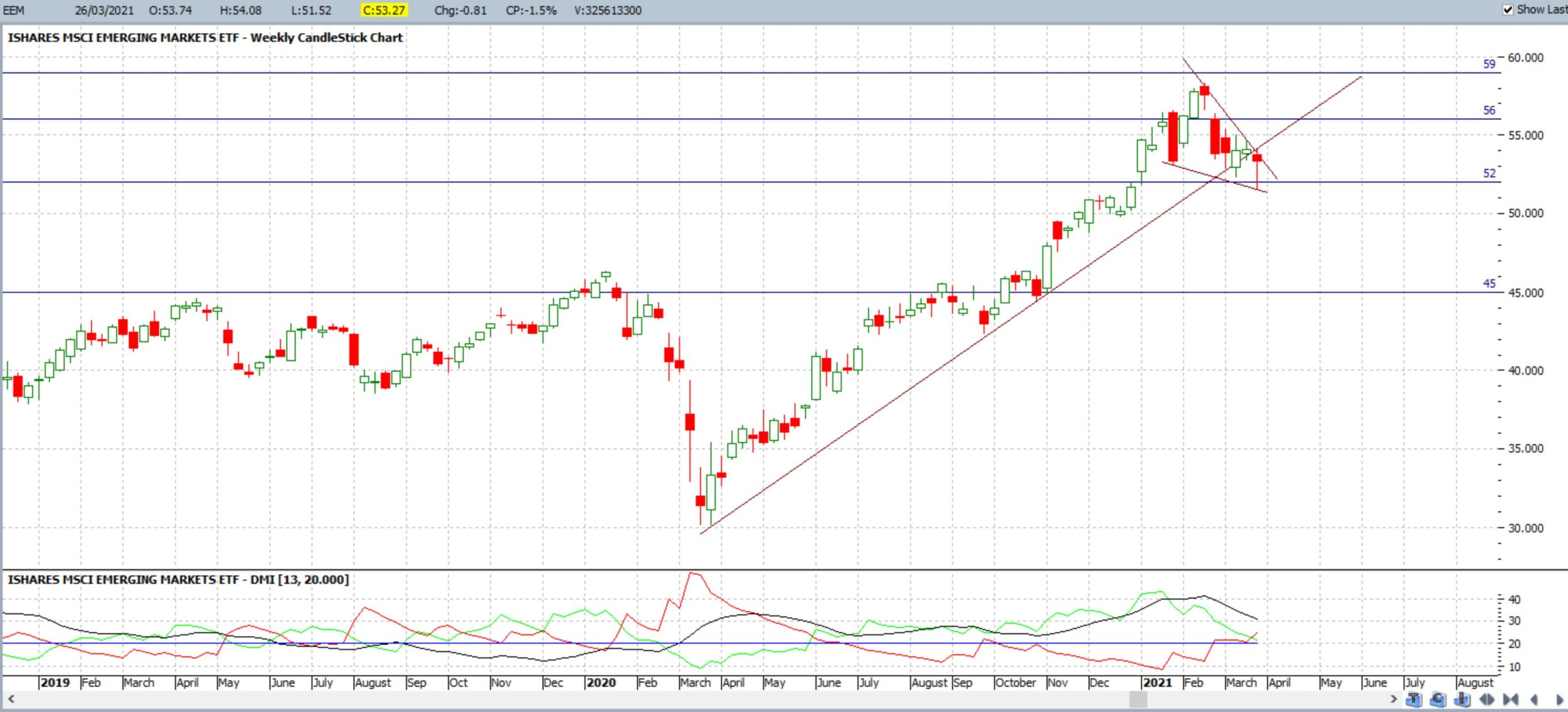Click the 59 resistance line label
1568x712 pixels.
pyautogui.click(x=1489, y=64)
